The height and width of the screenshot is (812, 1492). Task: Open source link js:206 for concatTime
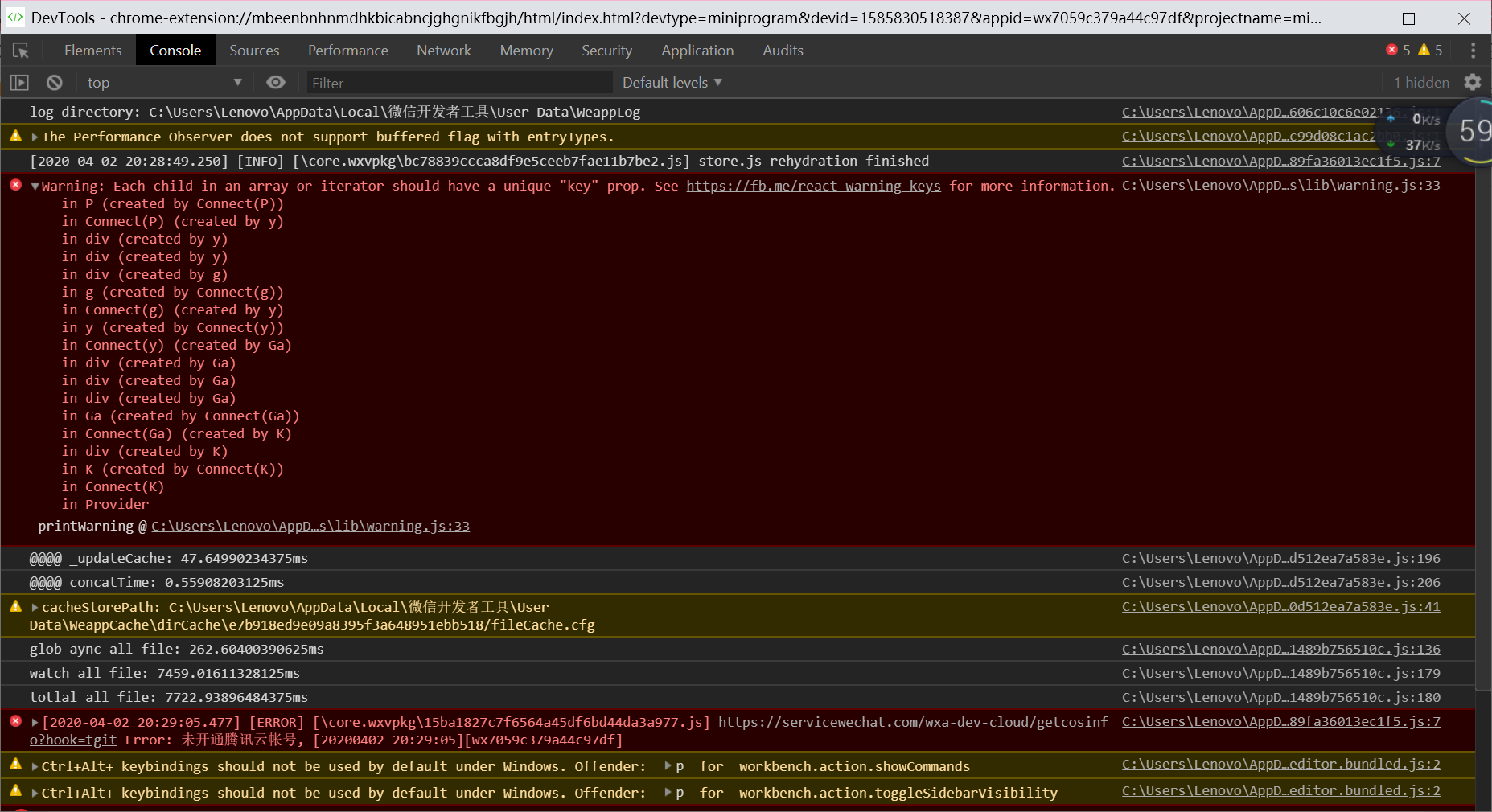1281,582
